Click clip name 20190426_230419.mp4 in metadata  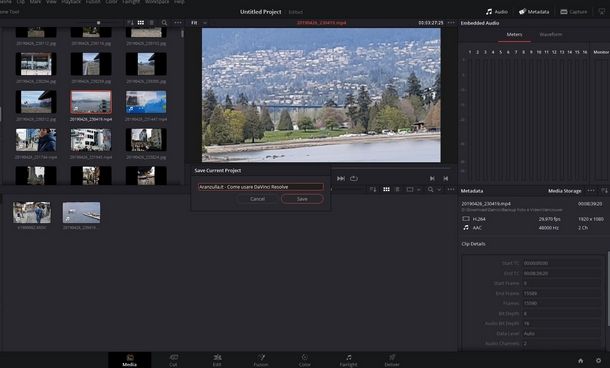486,203
